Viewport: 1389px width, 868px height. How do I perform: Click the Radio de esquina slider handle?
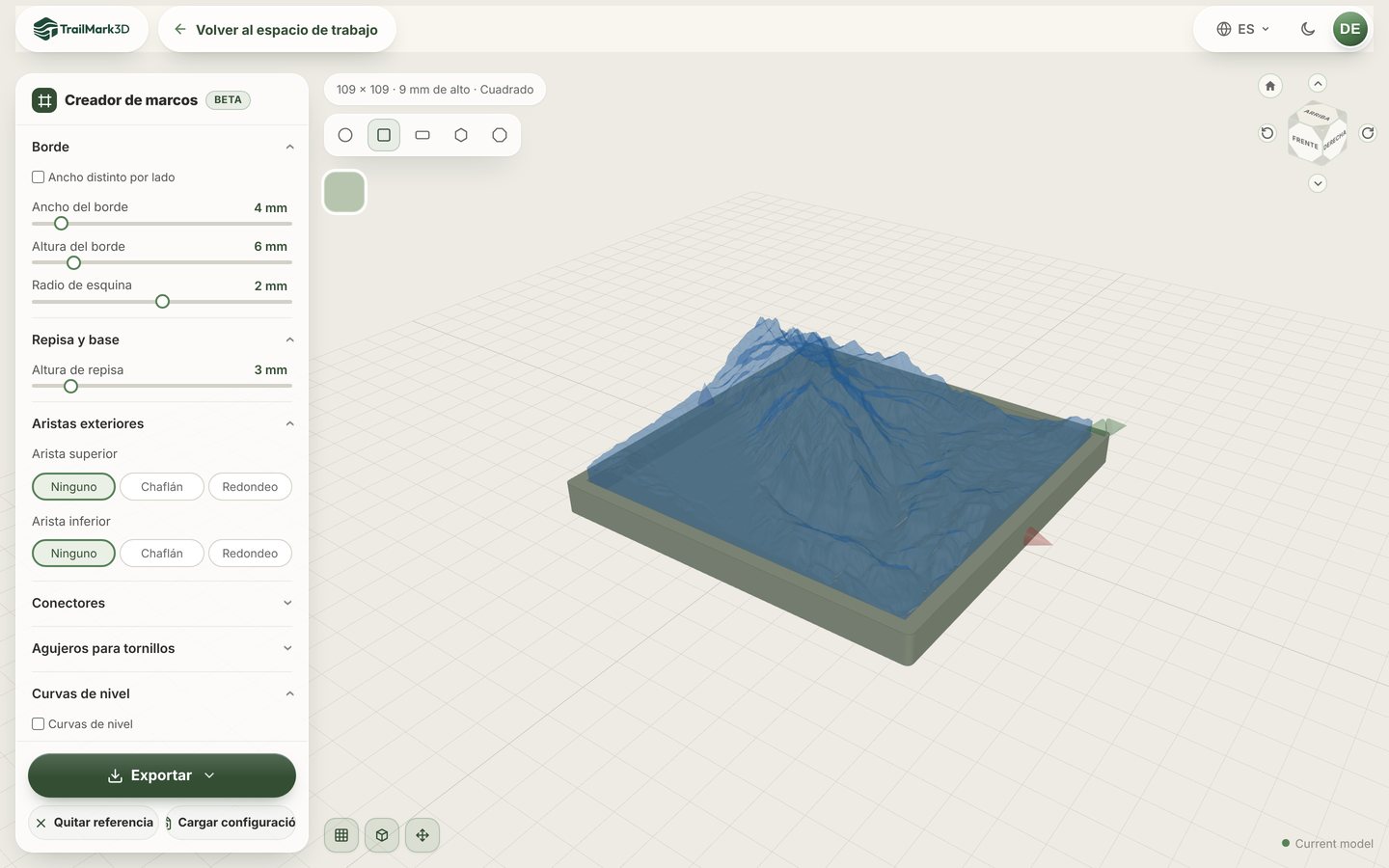[x=162, y=302]
